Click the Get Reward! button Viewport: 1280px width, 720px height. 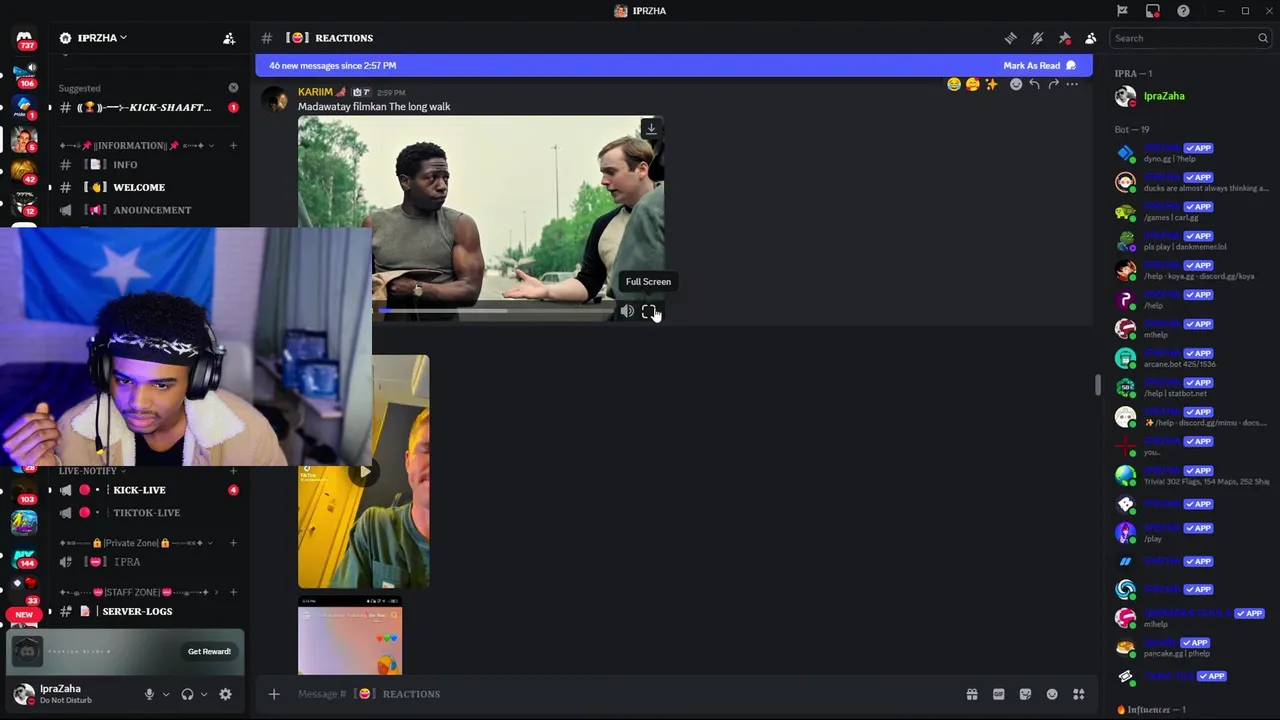[209, 652]
